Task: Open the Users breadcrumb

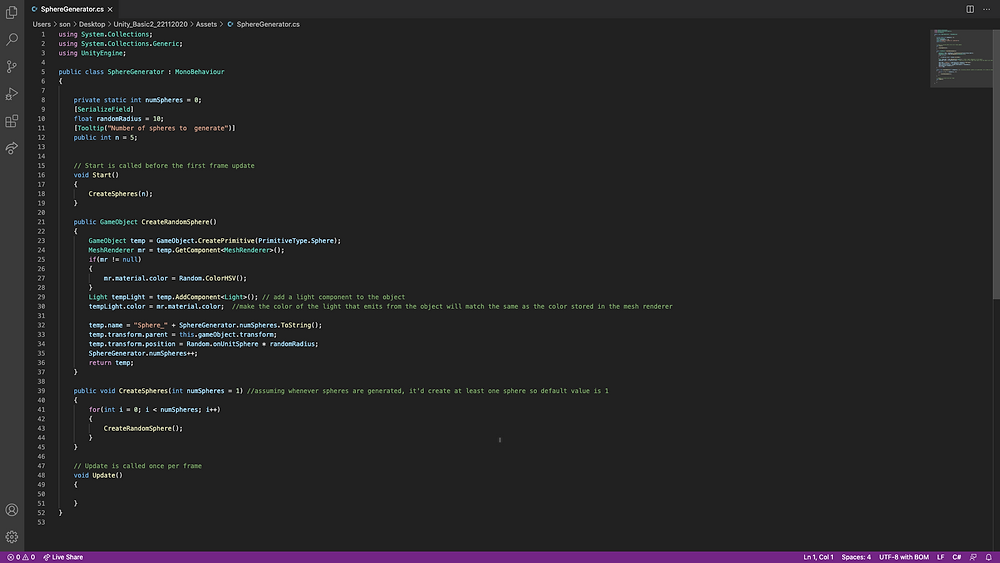Action: pos(41,24)
